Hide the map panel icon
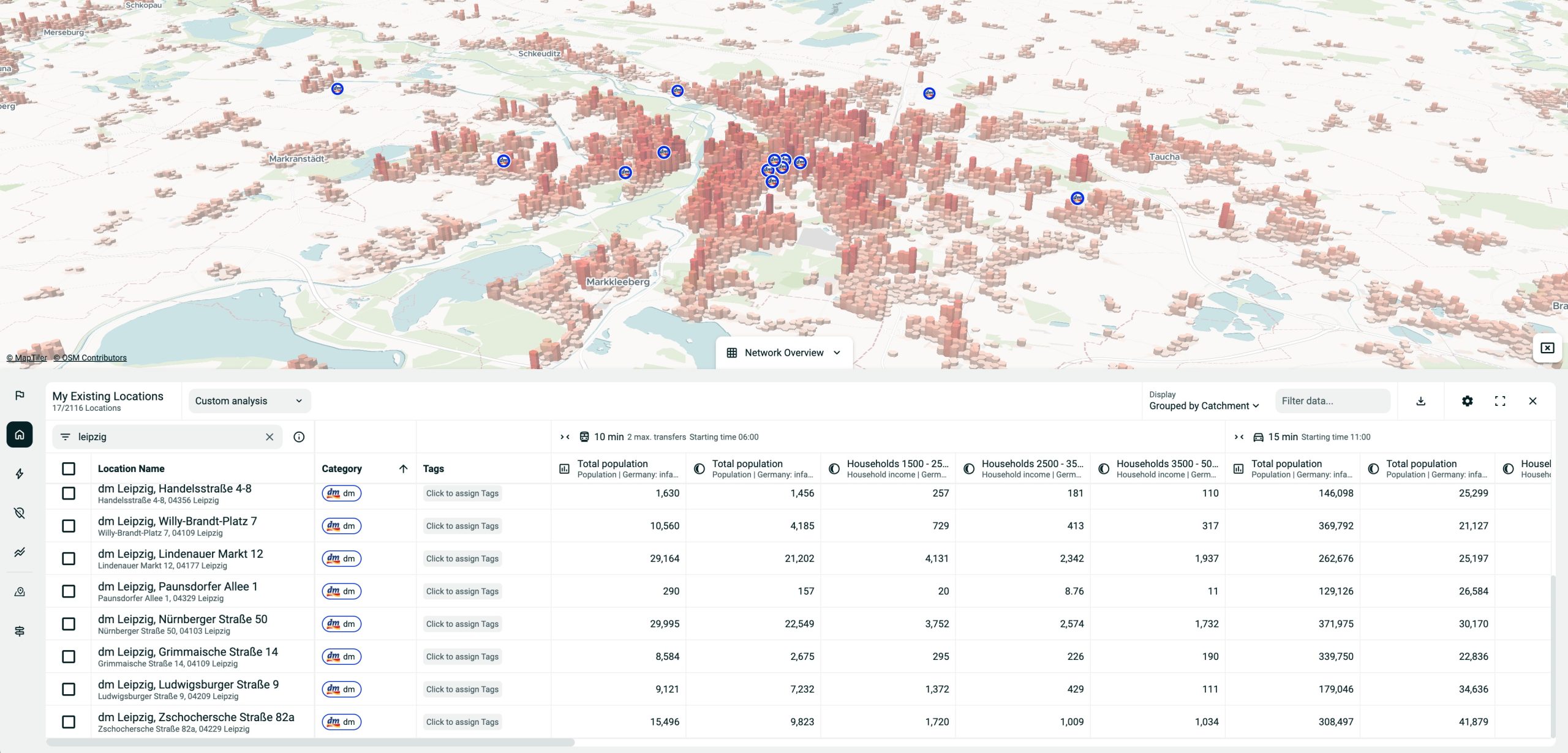 click(1547, 348)
